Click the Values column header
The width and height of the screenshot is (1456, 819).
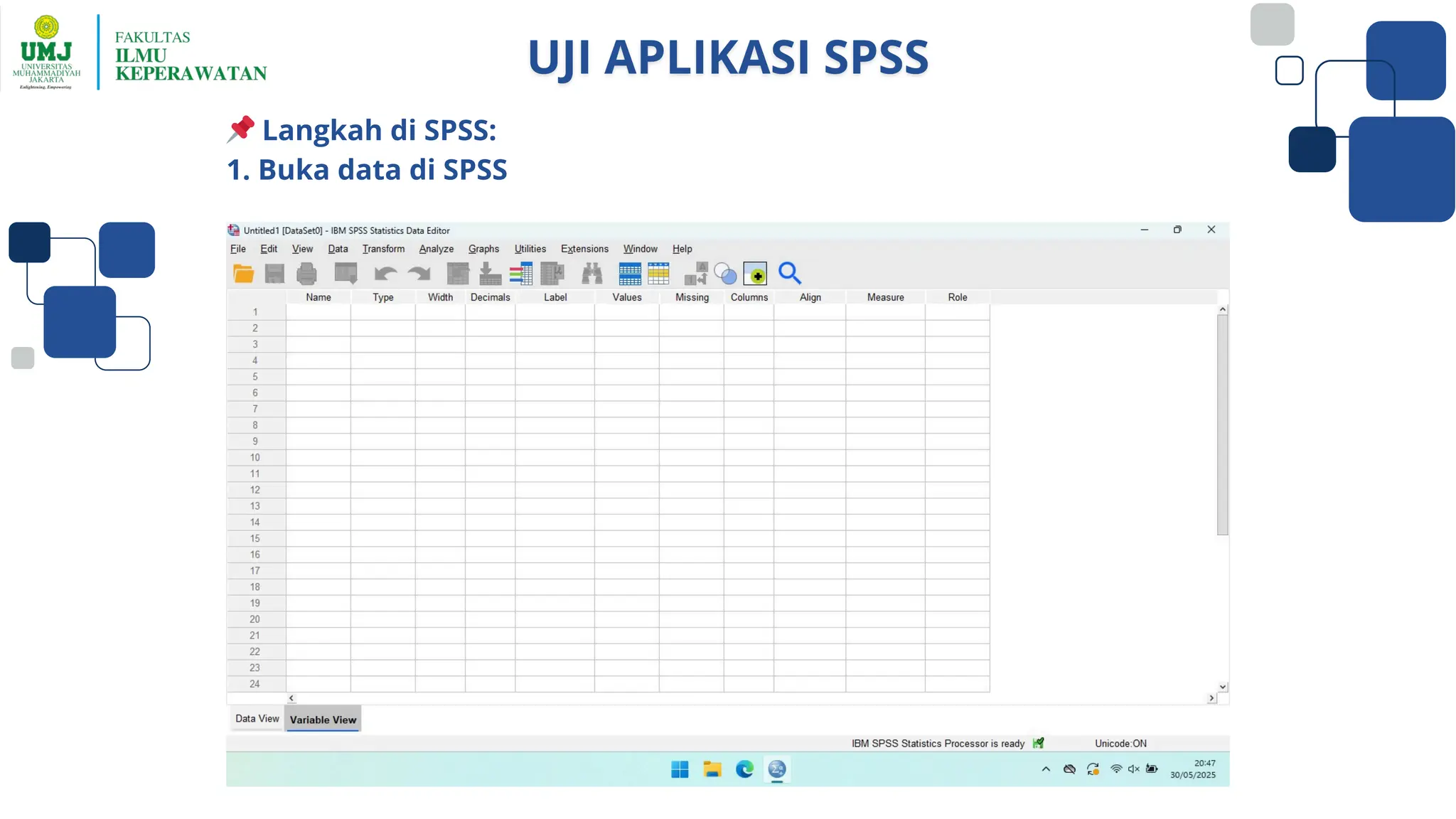point(627,297)
